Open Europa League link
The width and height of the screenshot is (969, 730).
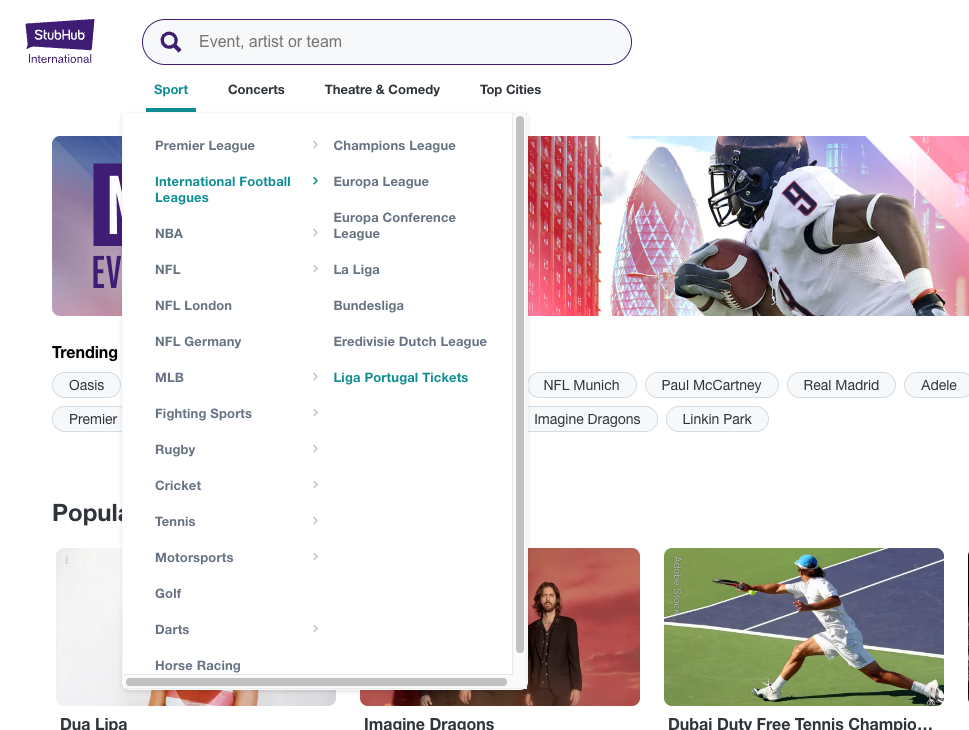click(x=381, y=182)
